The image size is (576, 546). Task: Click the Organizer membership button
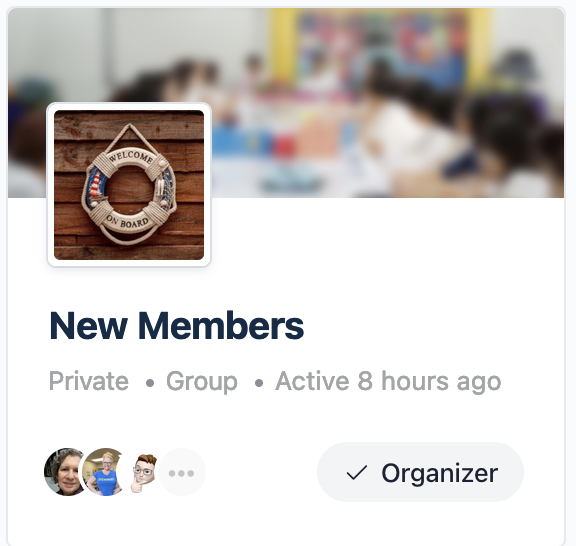point(420,472)
